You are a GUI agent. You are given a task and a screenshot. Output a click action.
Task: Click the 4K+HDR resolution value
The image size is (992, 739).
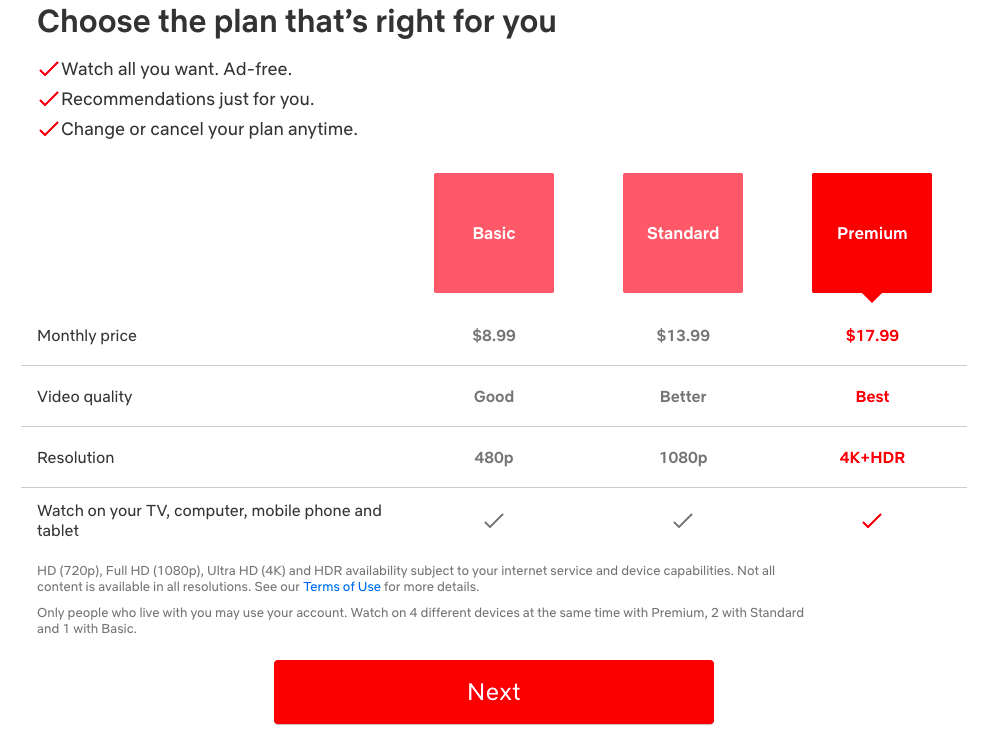(x=872, y=457)
